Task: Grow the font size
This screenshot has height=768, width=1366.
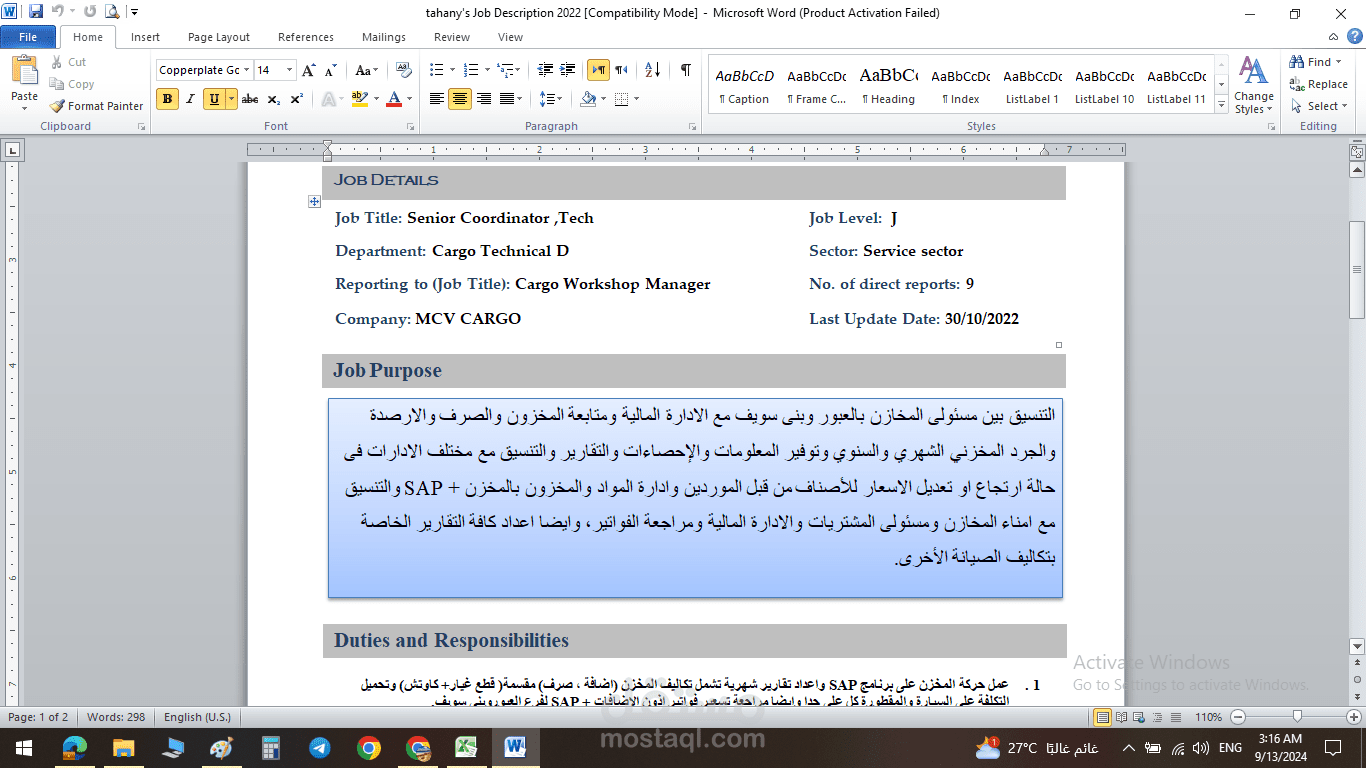Action: (x=309, y=70)
